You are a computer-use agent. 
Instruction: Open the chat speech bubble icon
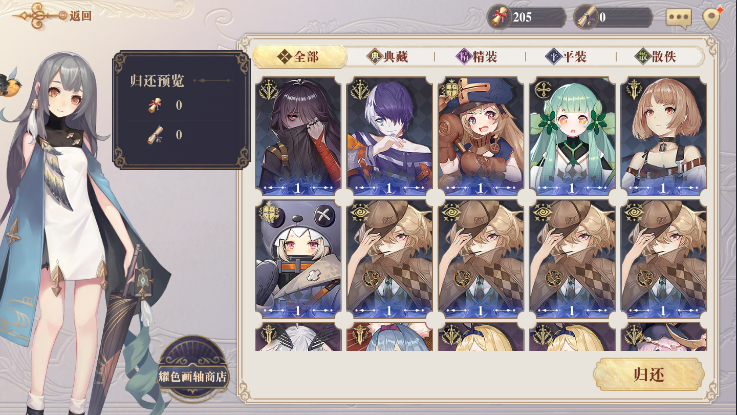pos(679,18)
